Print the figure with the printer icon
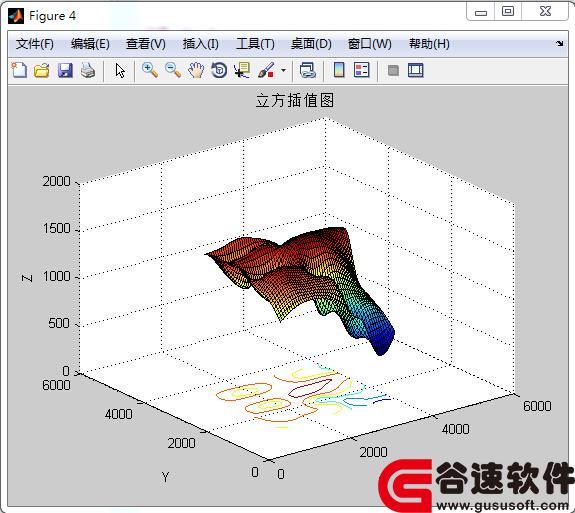 [x=88, y=70]
